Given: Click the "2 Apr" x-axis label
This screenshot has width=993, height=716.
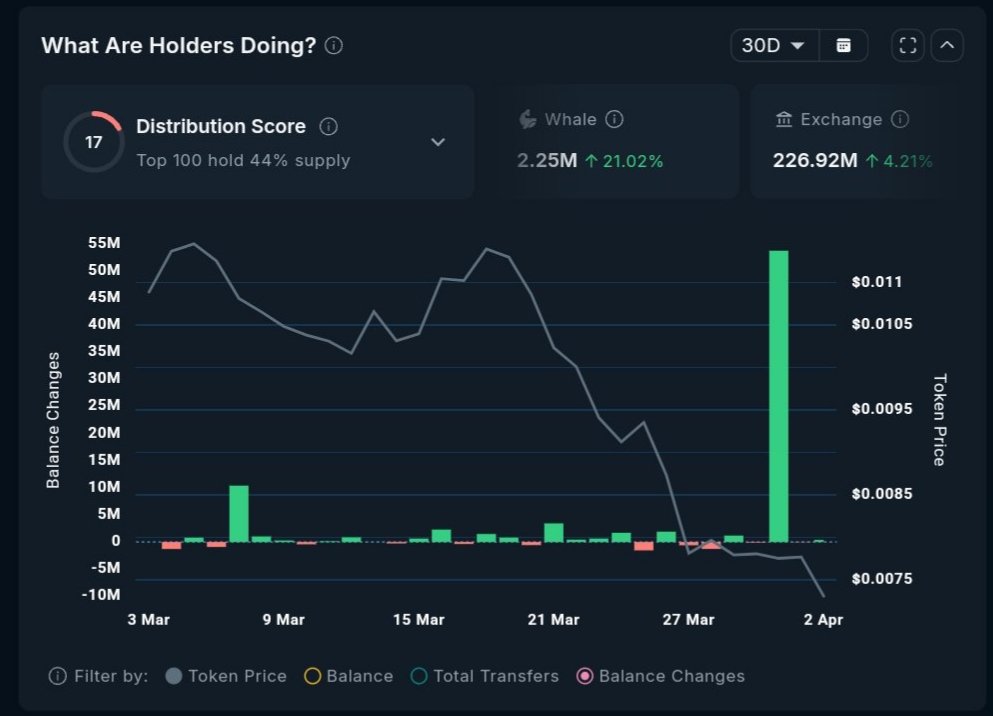Looking at the screenshot, I should (x=823, y=620).
